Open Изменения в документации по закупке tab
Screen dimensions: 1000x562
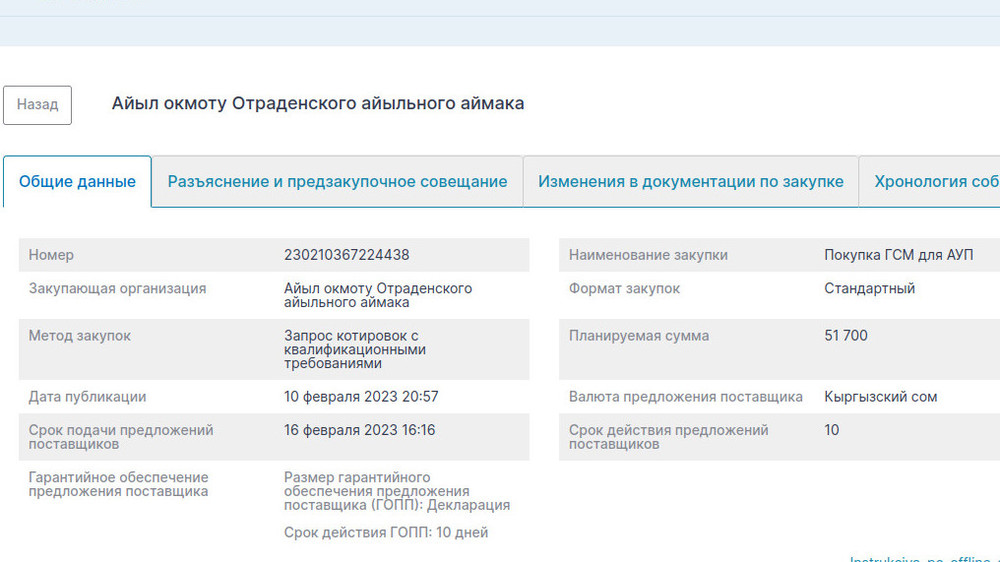click(x=690, y=182)
